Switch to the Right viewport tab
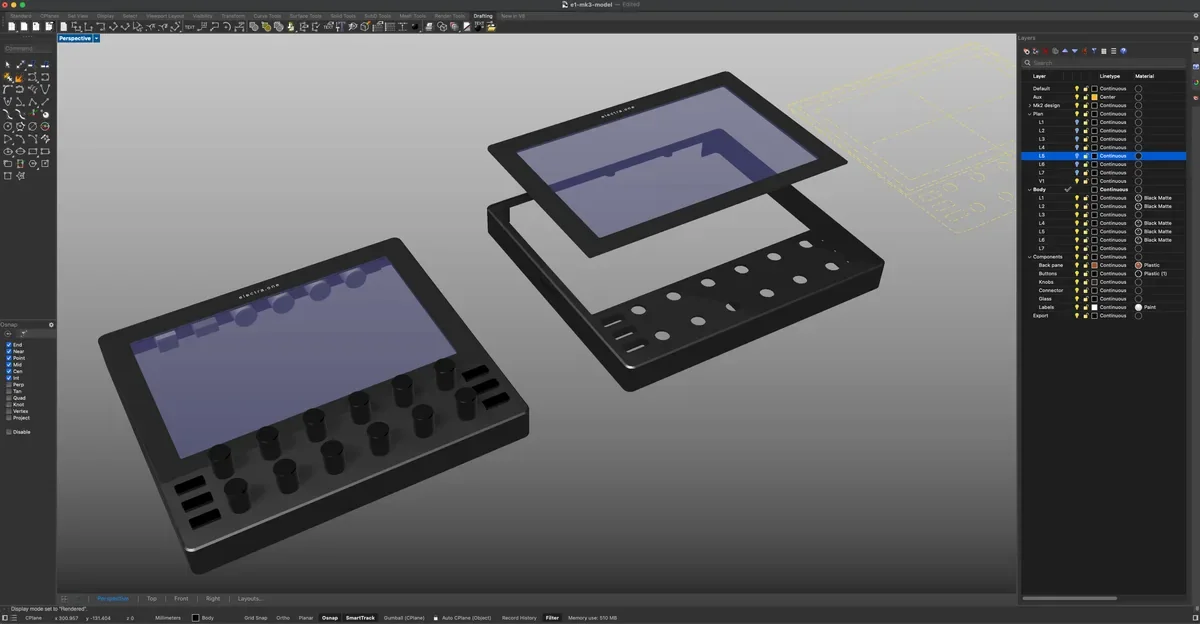 tap(213, 598)
